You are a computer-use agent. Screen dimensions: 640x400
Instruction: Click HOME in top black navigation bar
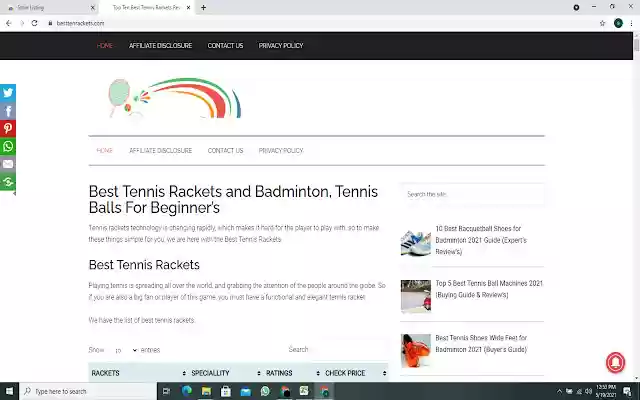pyautogui.click(x=105, y=46)
